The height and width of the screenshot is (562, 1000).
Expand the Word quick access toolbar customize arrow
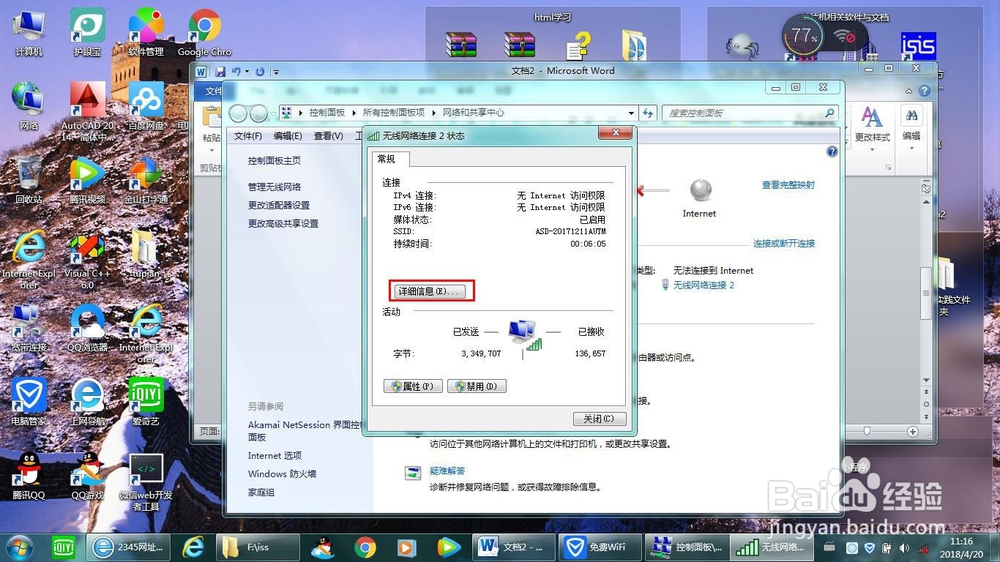[x=276, y=72]
